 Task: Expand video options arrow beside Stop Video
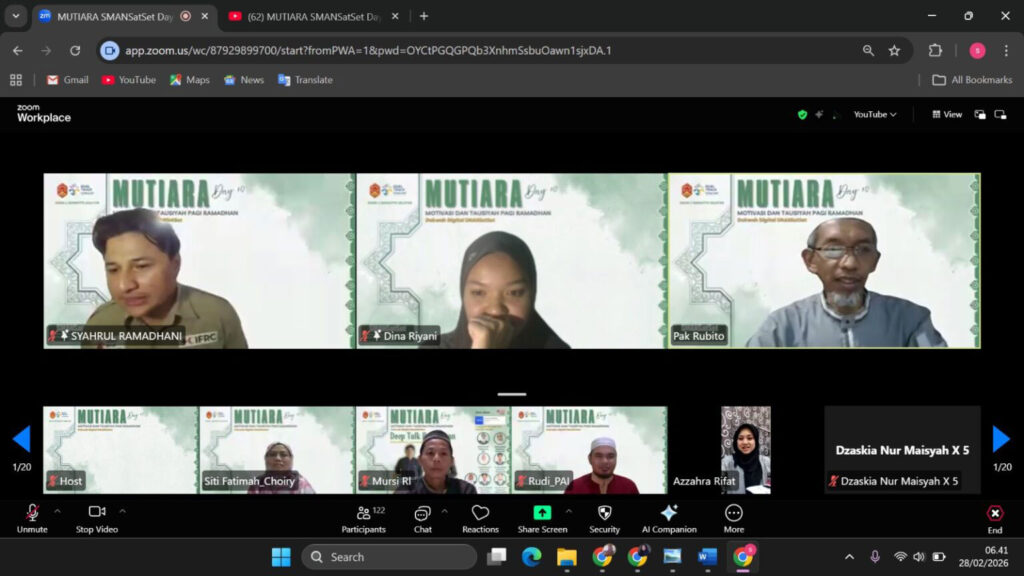point(122,511)
